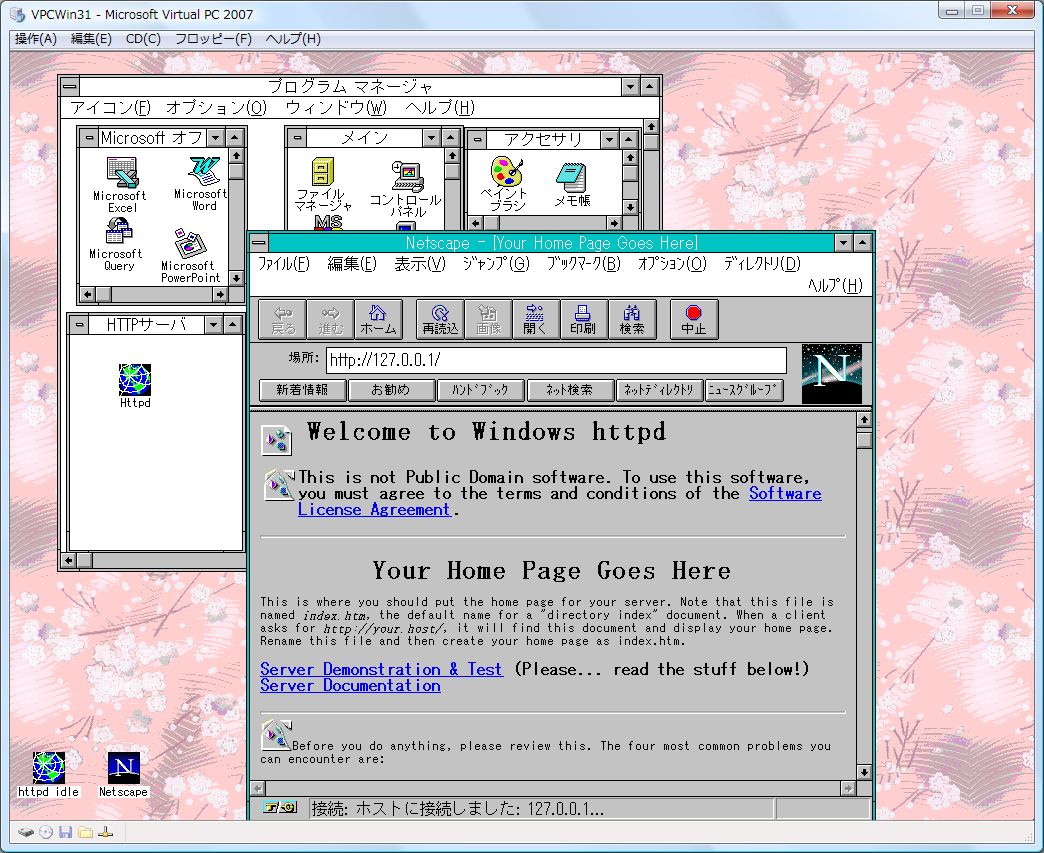Viewport: 1044px width, 853px height.
Task: Click the security key icon in Netscape status bar
Action: (280, 808)
